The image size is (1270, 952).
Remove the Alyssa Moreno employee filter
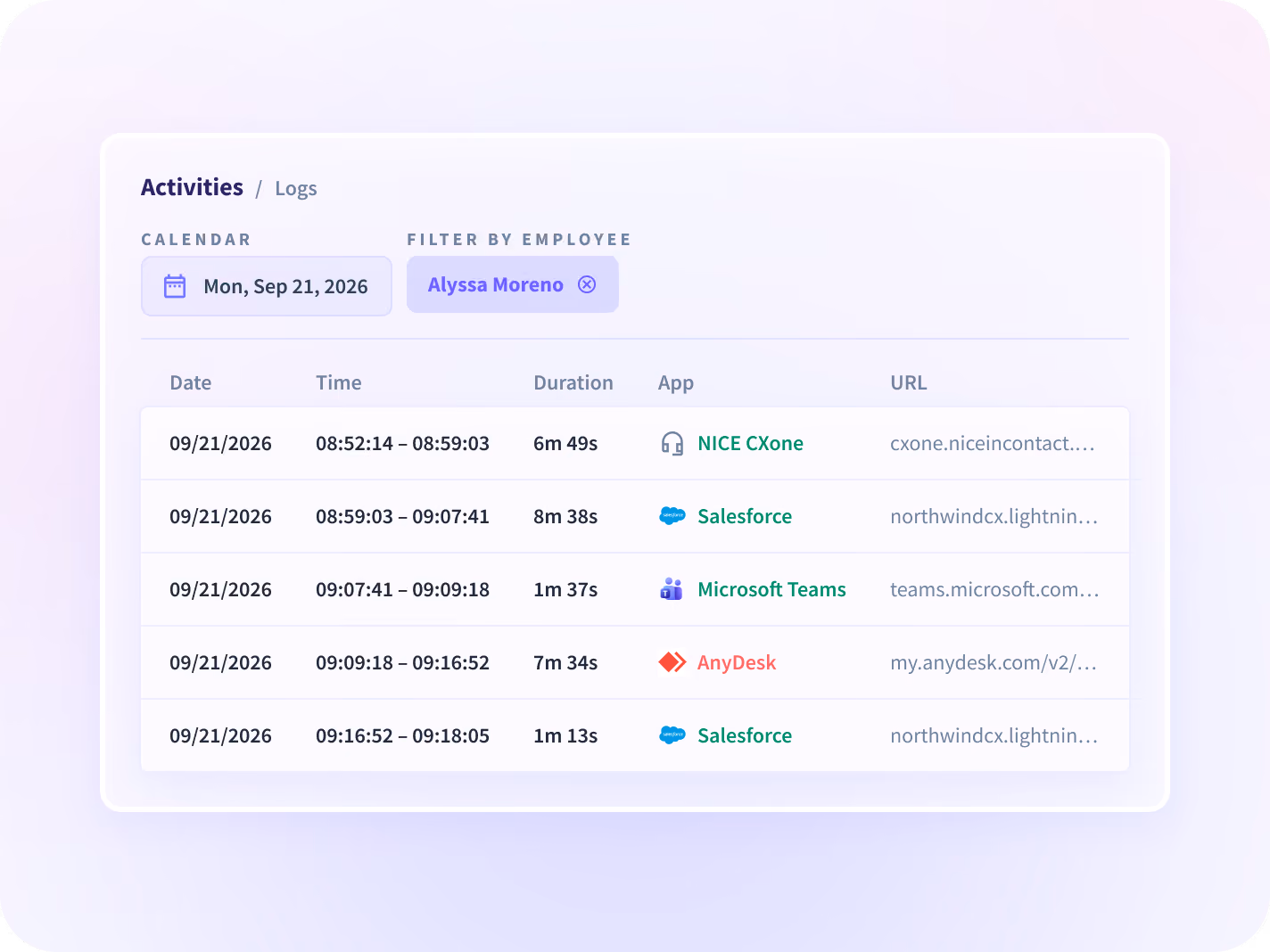pos(587,284)
